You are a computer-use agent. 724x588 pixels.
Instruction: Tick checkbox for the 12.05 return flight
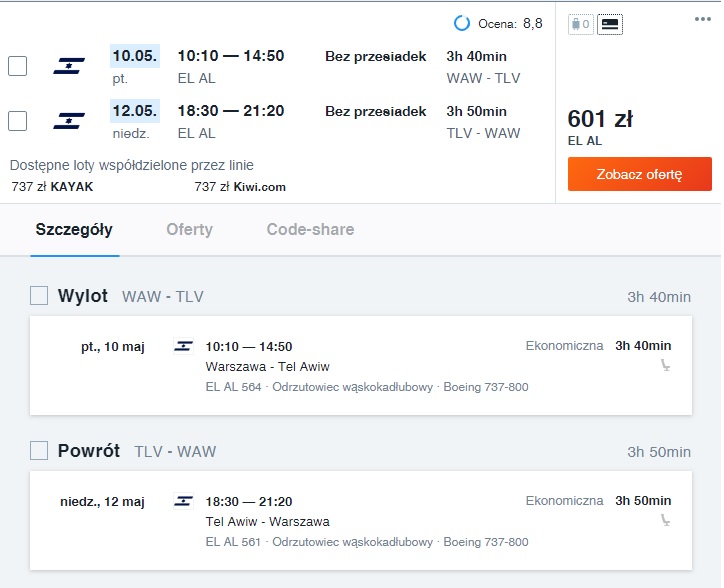coord(18,121)
